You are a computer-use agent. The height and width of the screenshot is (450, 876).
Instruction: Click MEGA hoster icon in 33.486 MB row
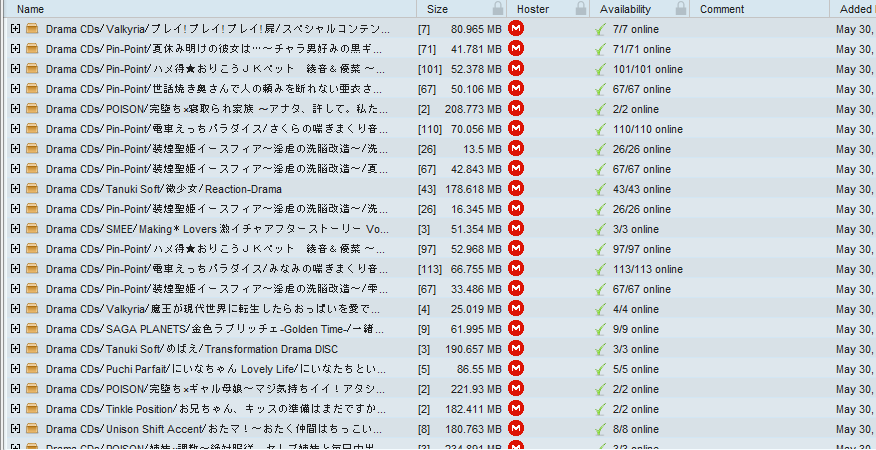coord(516,288)
